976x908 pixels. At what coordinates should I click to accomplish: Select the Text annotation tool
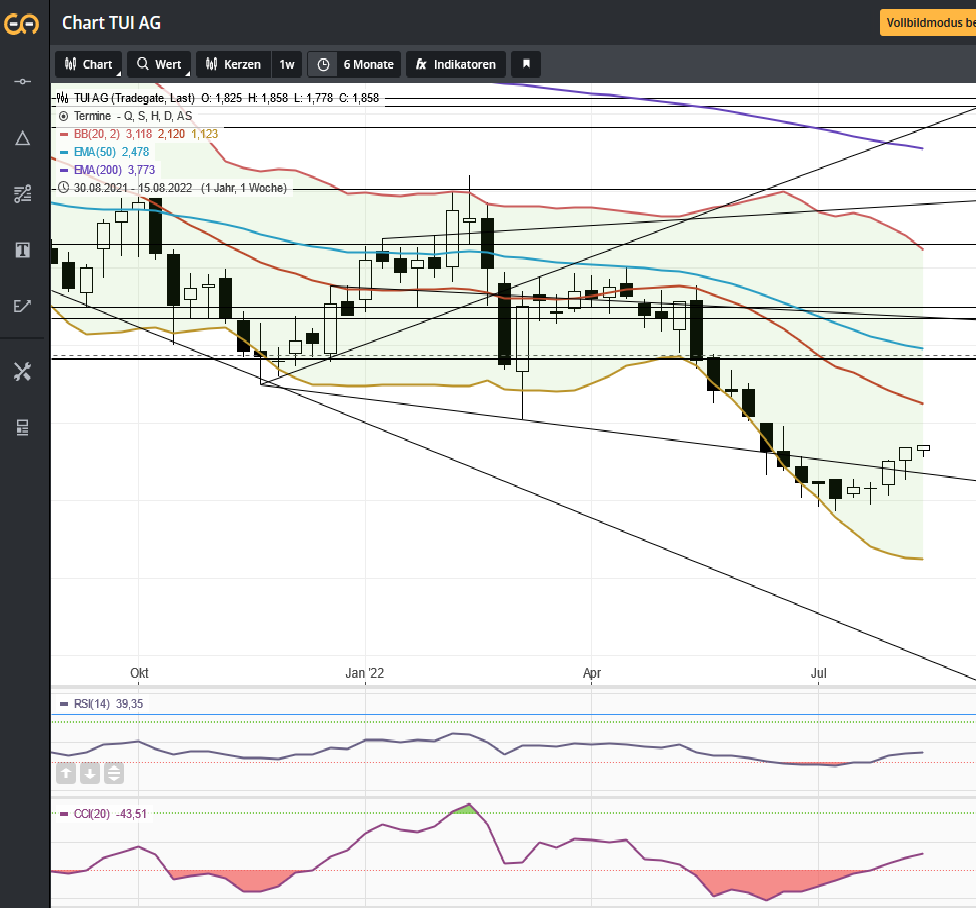pos(22,250)
